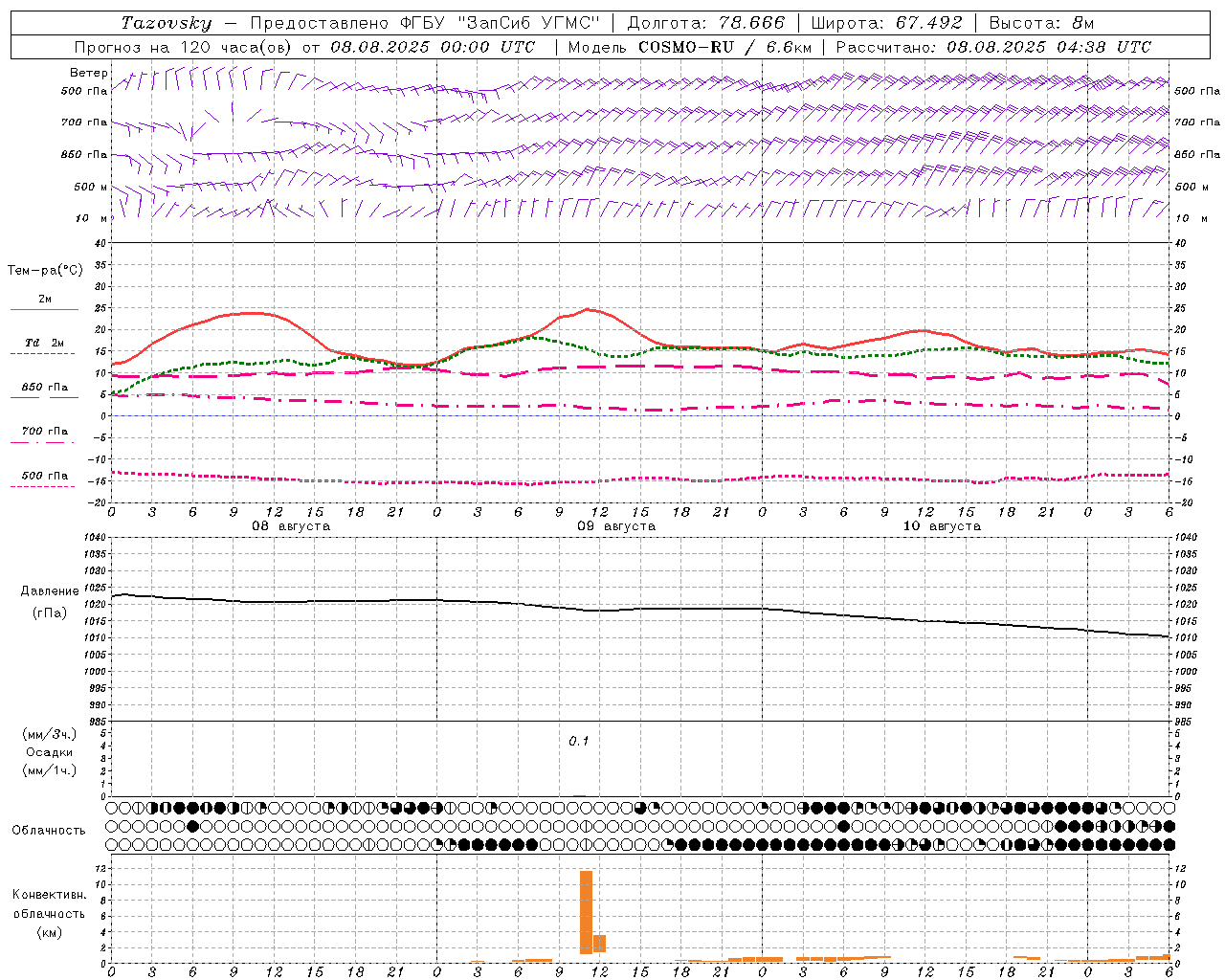Click the Тем-ра(°C) axis title

point(45,271)
